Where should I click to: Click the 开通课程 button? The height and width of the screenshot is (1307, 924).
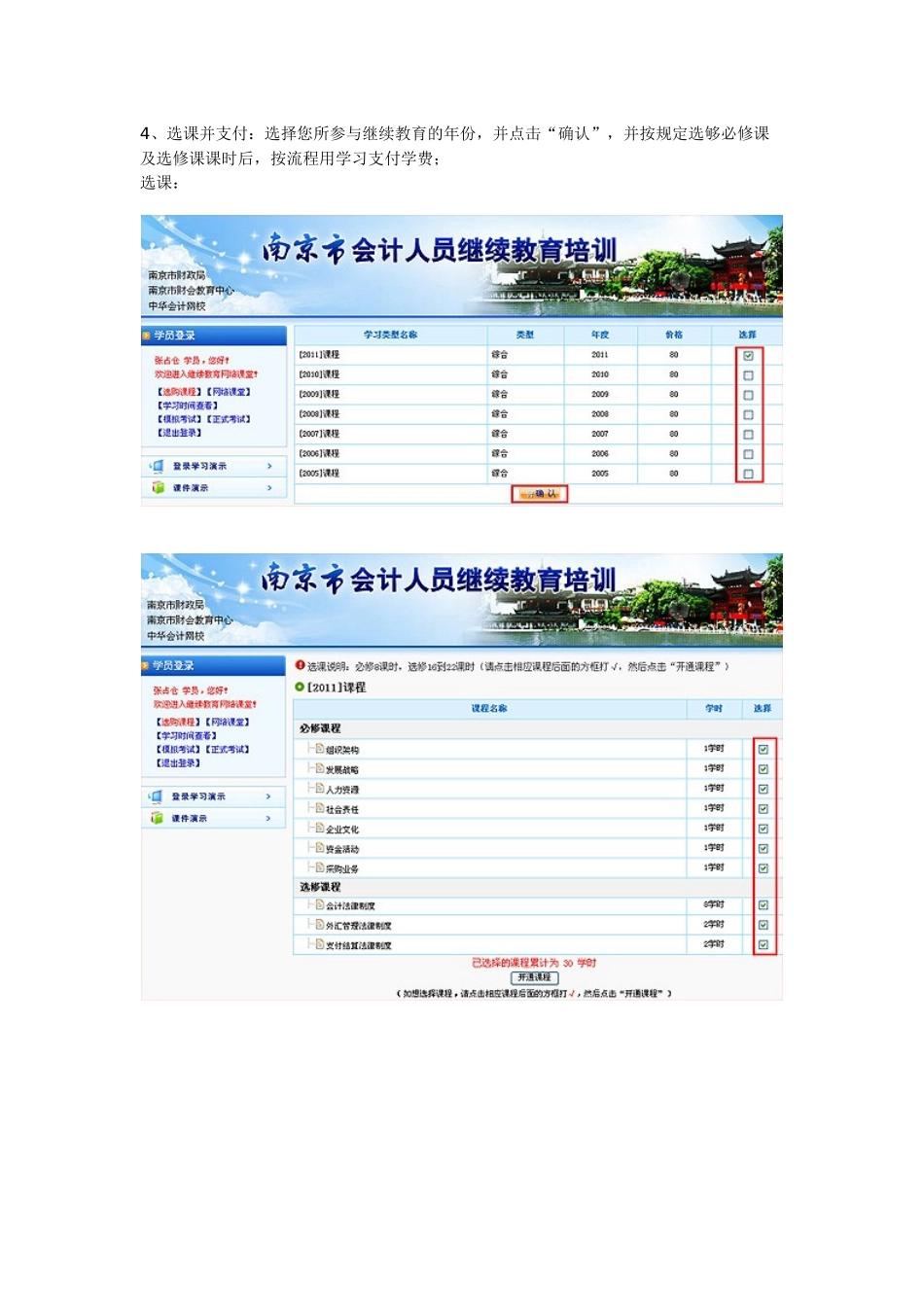[534, 977]
